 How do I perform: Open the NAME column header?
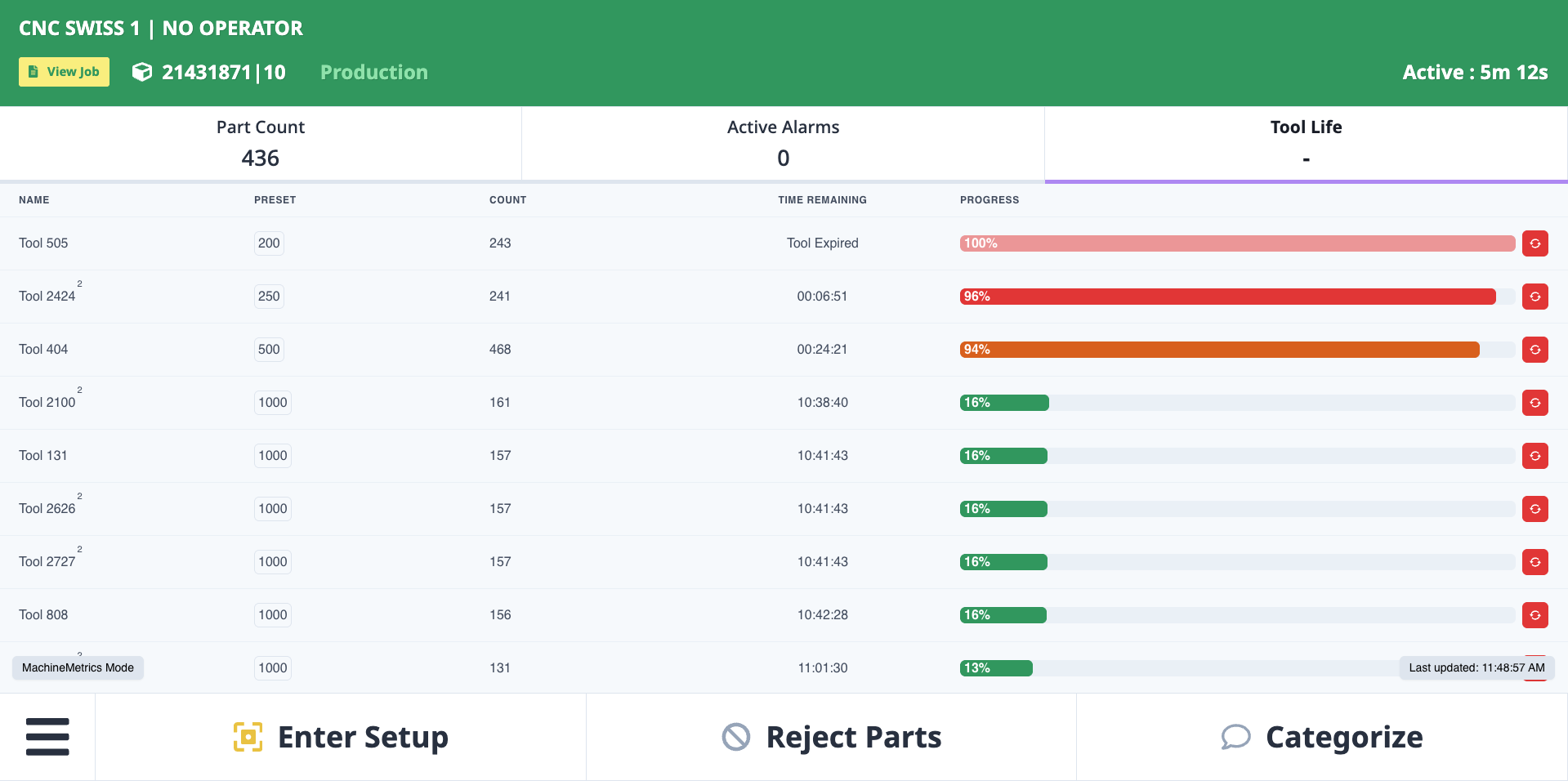pos(33,199)
